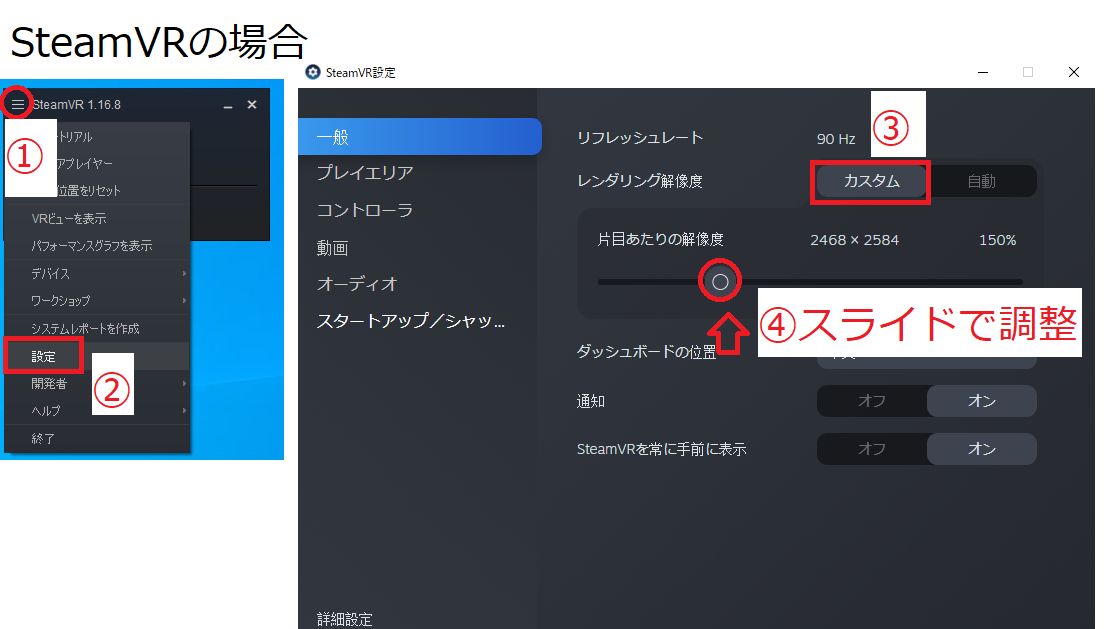Image resolution: width=1119 pixels, height=629 pixels.
Task: Expand the ワークショップ submenu
Action: pos(66,300)
